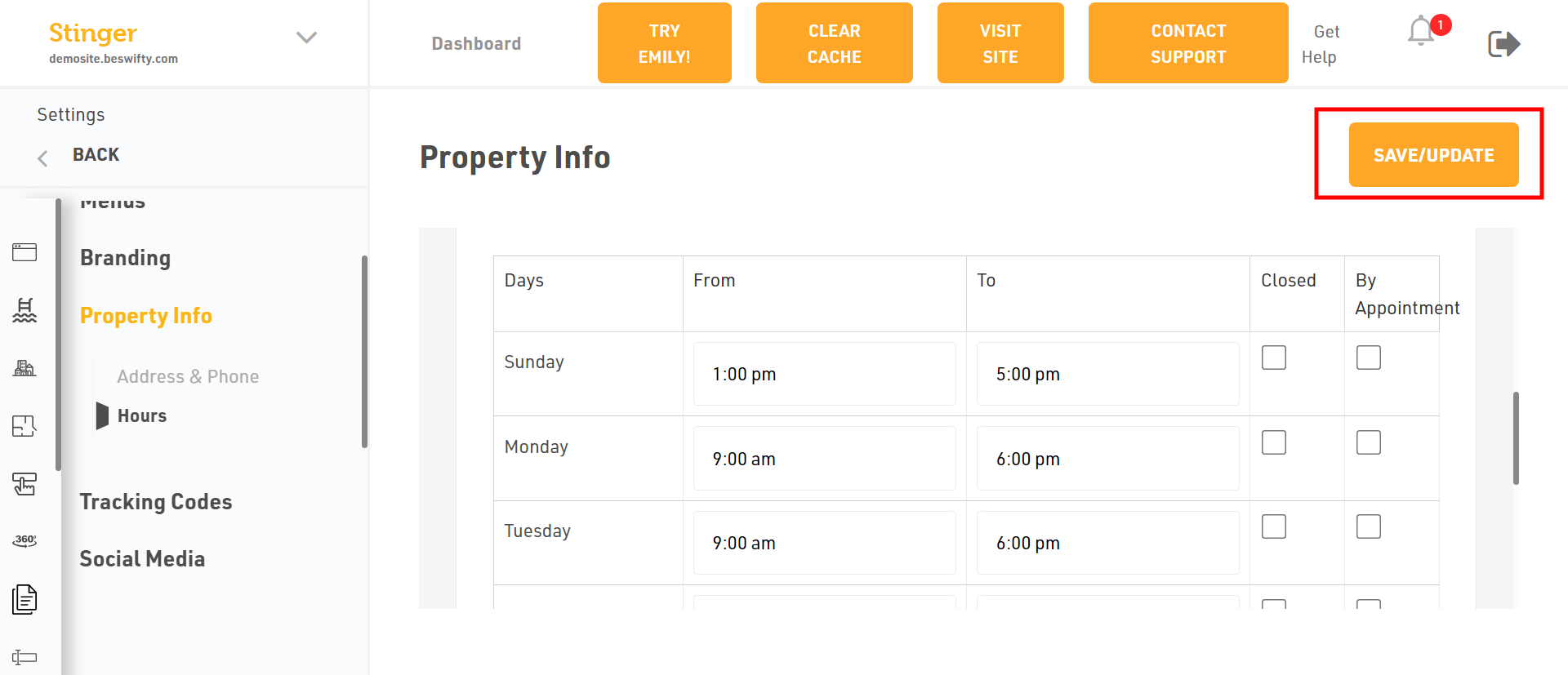Viewport: 1568px width, 675px height.
Task: Open Sunday From time 1:00 pm field
Action: click(824, 374)
